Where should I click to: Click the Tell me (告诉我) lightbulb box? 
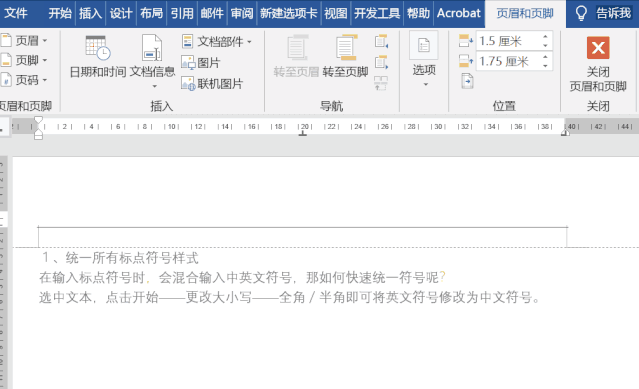point(603,13)
